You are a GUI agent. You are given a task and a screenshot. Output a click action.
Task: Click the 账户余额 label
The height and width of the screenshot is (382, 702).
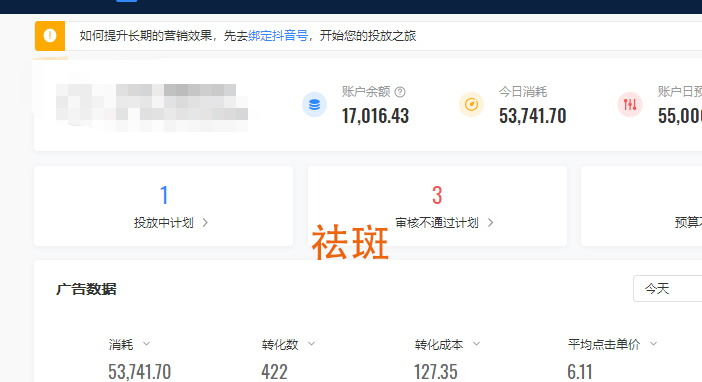pyautogui.click(x=366, y=92)
